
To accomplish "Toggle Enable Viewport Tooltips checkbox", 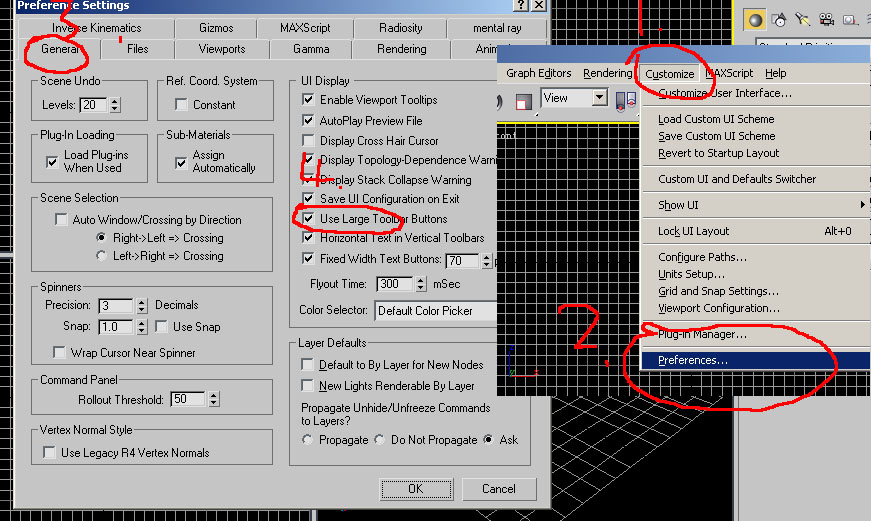I will (308, 99).
